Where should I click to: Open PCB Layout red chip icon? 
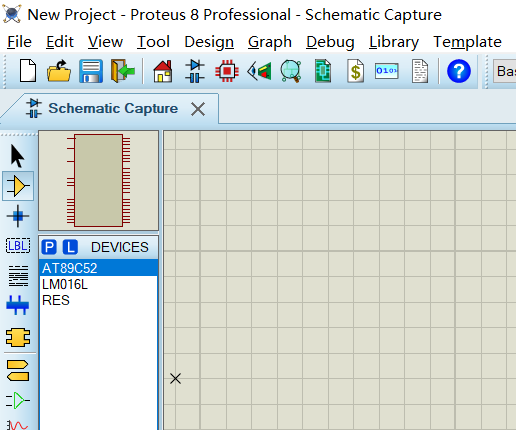227,71
